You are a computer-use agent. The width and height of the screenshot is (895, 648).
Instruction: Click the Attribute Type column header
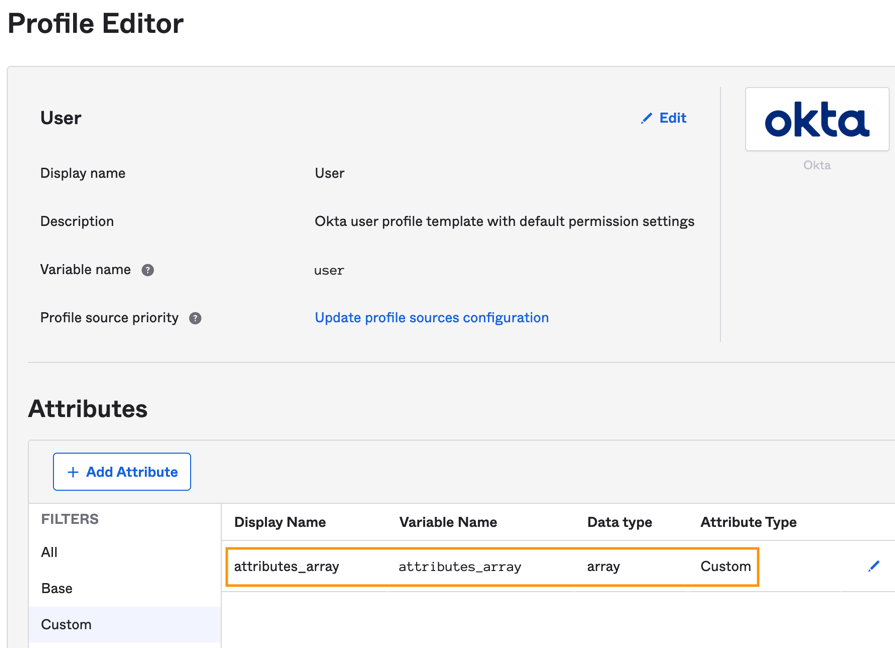click(x=748, y=522)
